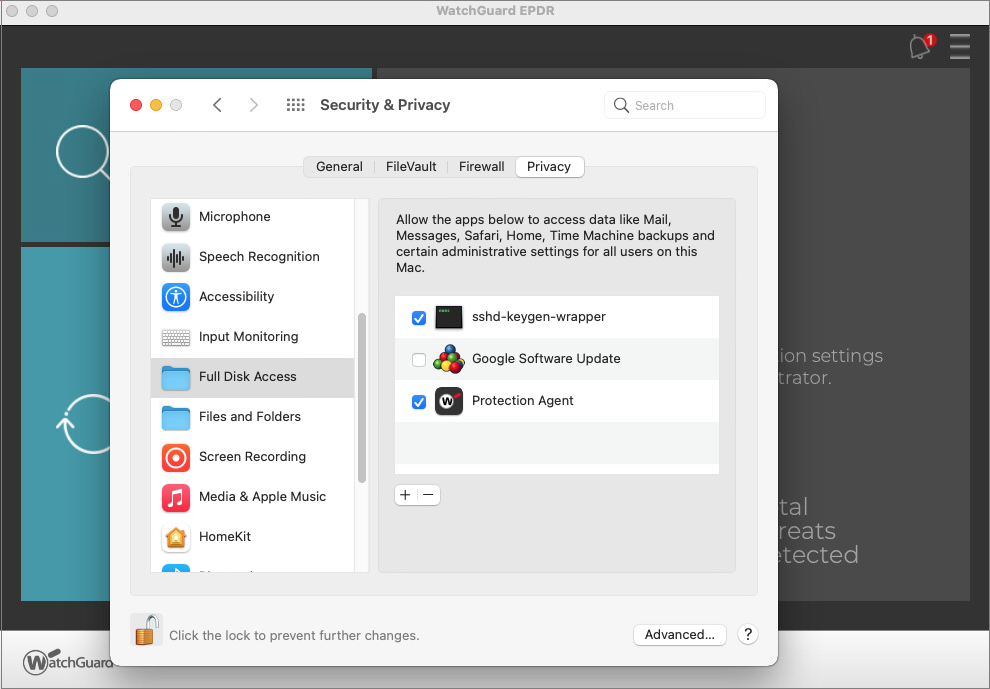Switch to the FileVault tab
The width and height of the screenshot is (990, 689).
point(410,166)
